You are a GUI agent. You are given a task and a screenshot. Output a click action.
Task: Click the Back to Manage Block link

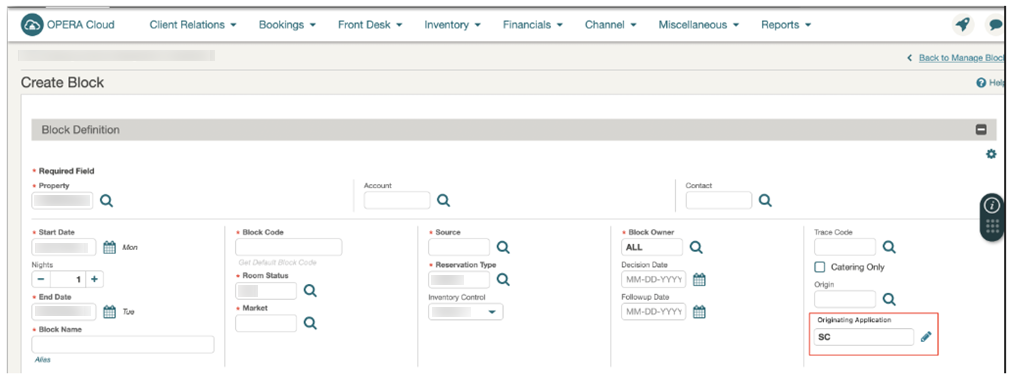pyautogui.click(x=961, y=58)
